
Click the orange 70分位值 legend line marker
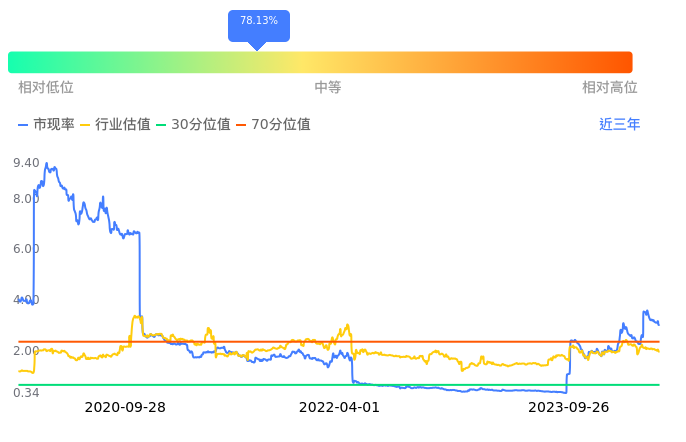click(242, 125)
